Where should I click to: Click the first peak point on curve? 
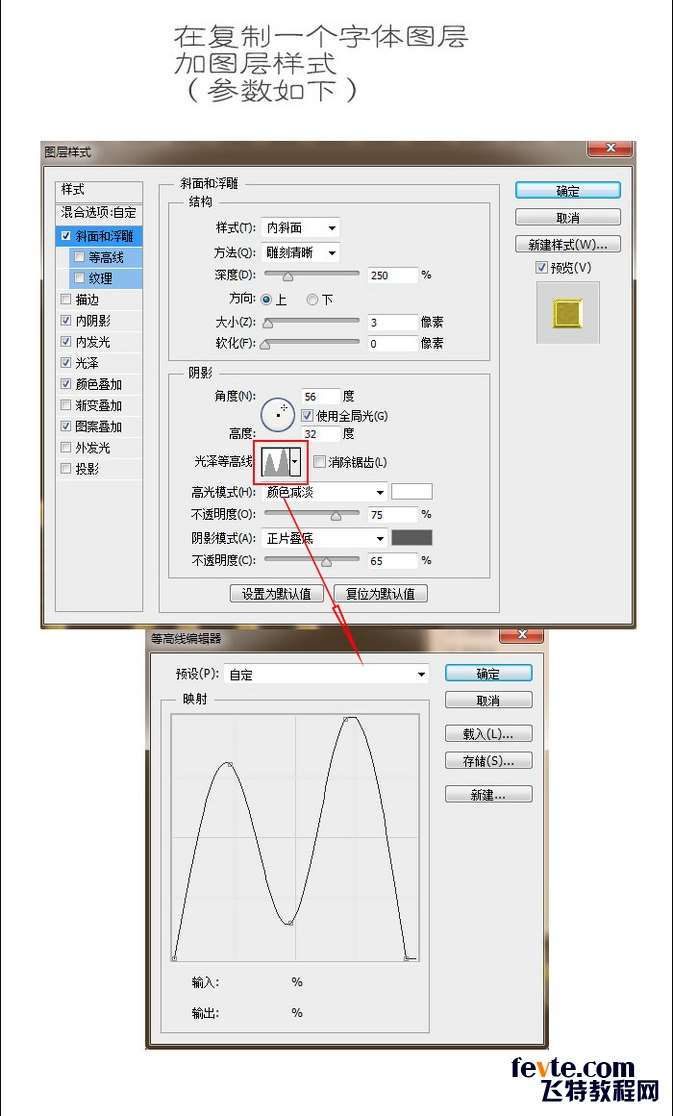pos(228,764)
